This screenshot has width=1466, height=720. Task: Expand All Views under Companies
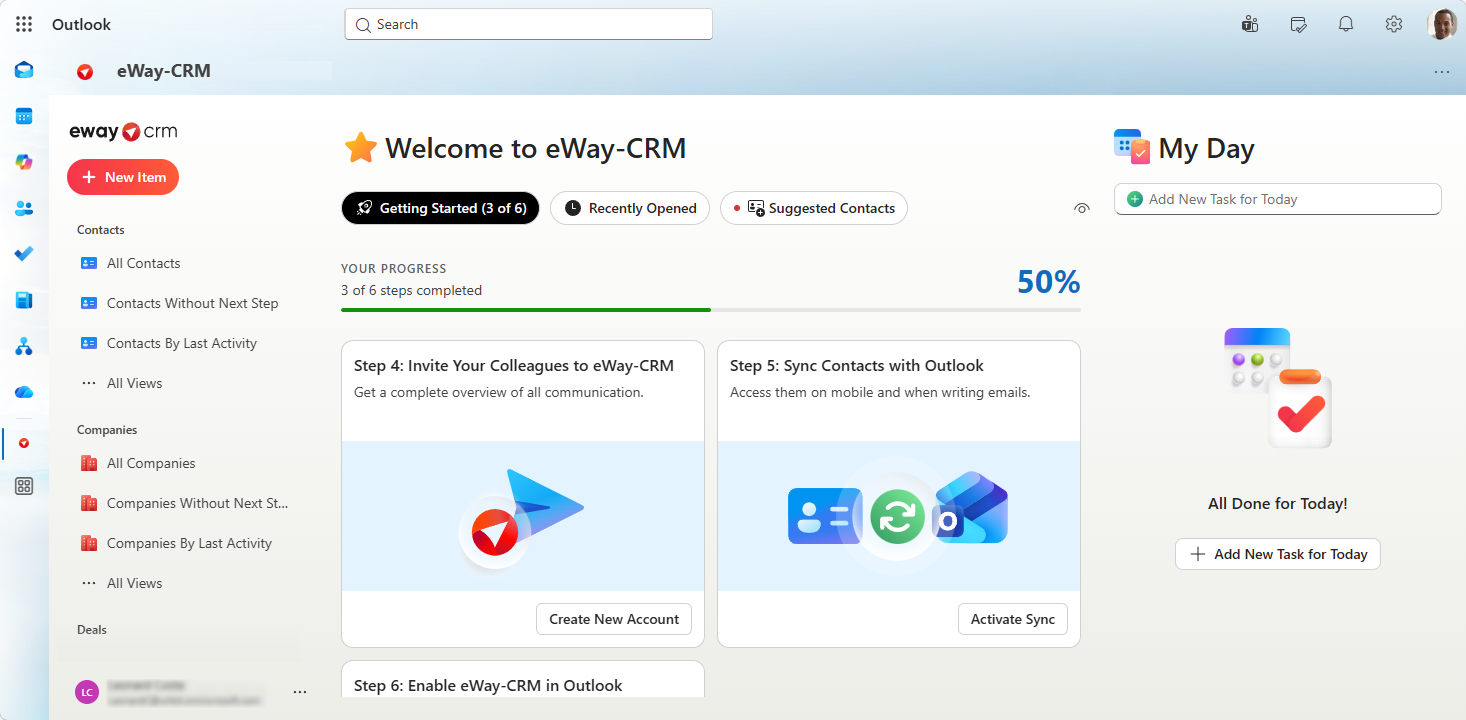[135, 583]
